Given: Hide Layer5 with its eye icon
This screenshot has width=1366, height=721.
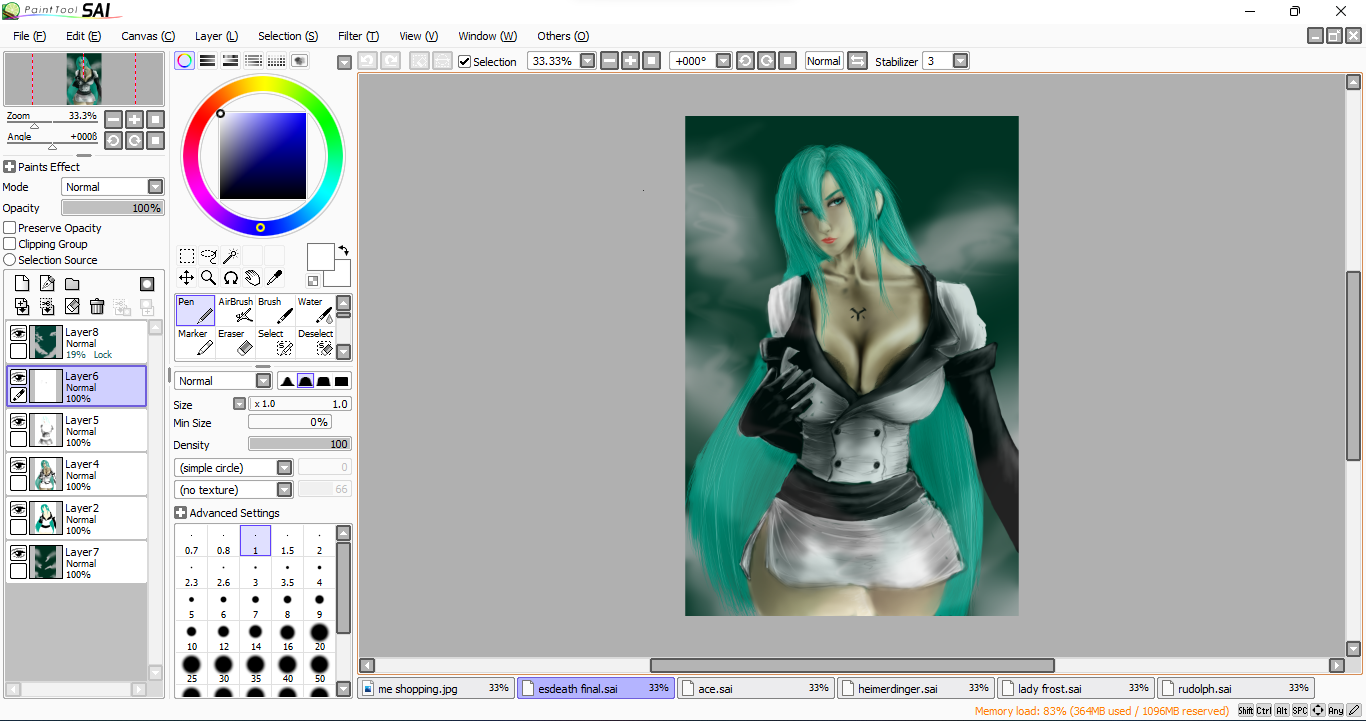Looking at the screenshot, I should pyautogui.click(x=18, y=421).
